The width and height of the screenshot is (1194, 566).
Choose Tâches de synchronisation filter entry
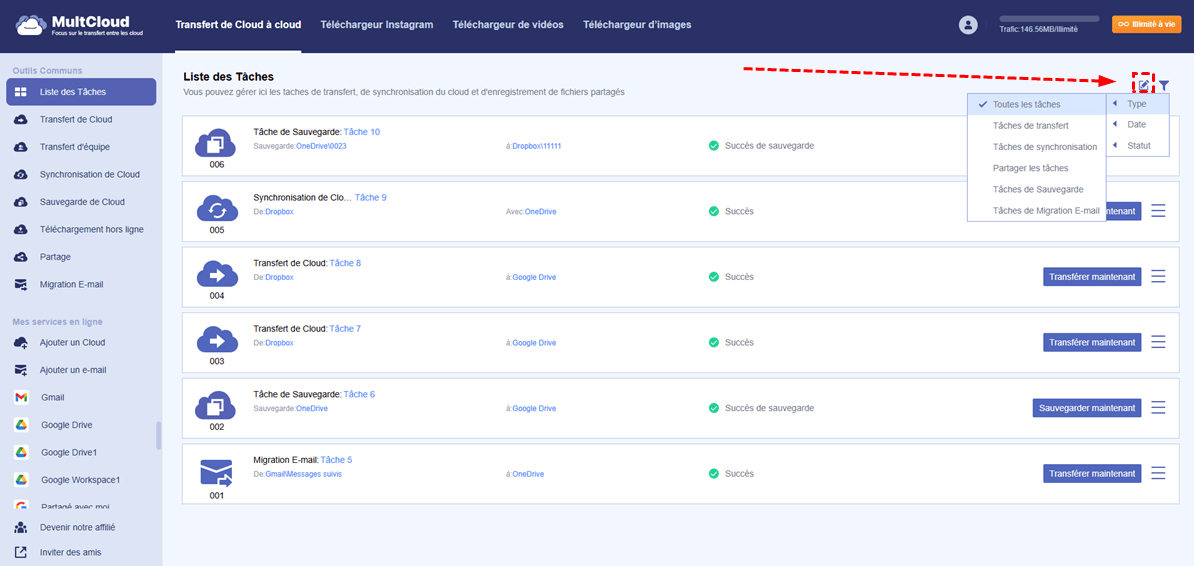(x=1044, y=147)
